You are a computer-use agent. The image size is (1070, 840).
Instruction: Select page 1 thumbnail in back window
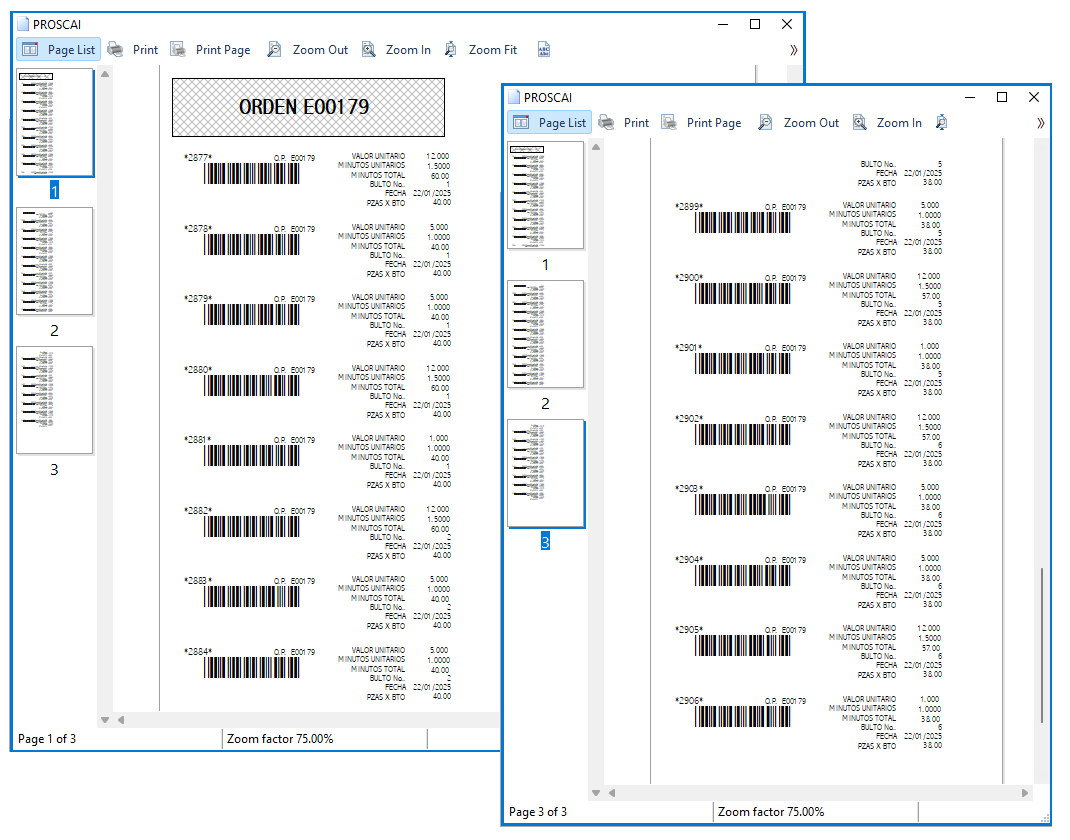pyautogui.click(x=55, y=123)
